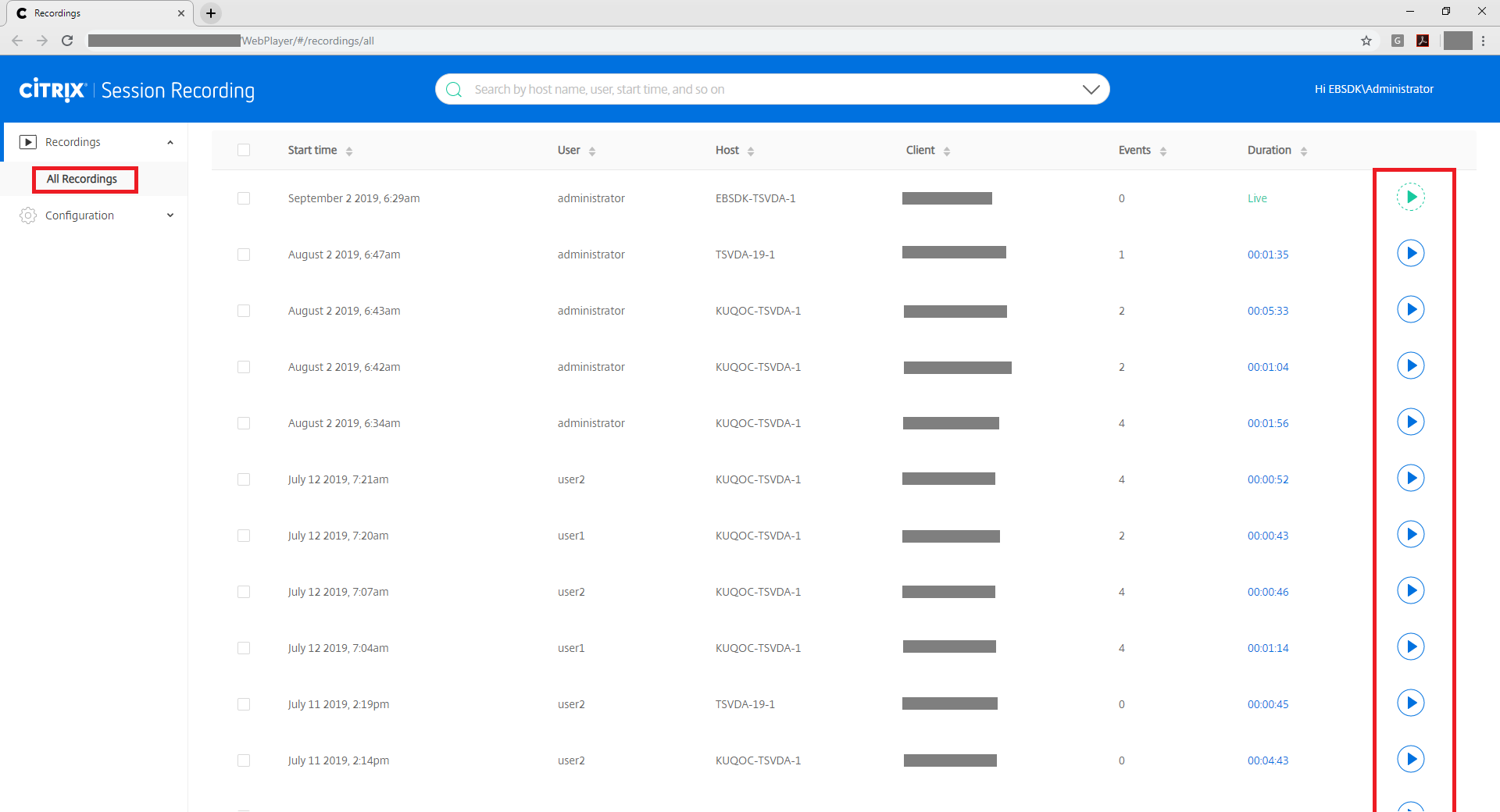This screenshot has width=1500, height=812.
Task: Click the Session Recording title
Action: tap(178, 91)
